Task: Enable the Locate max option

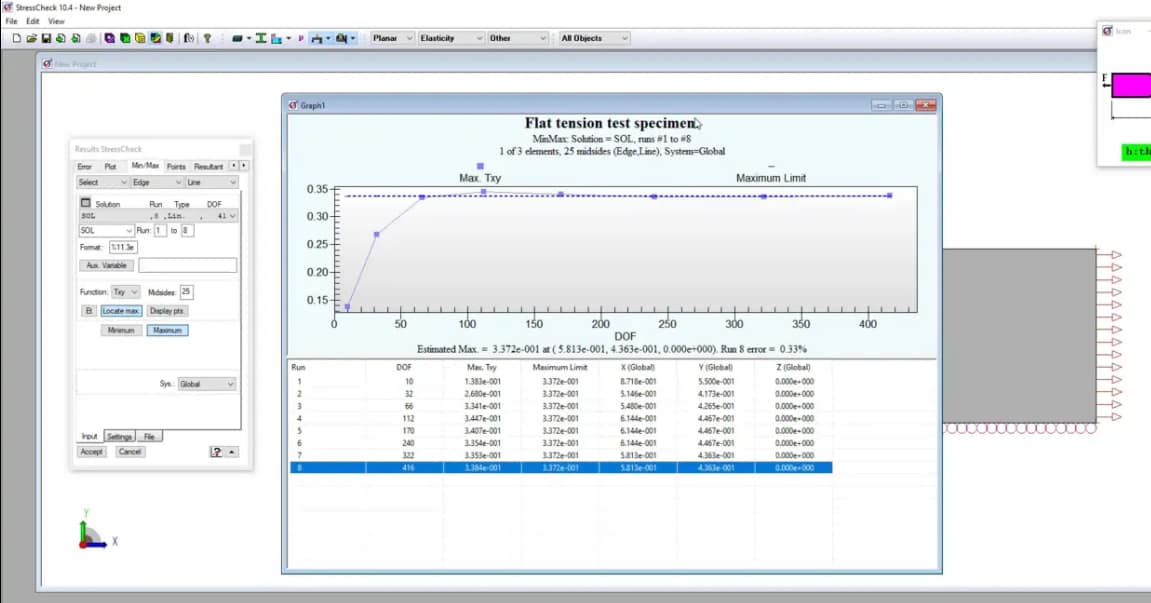Action: (x=122, y=310)
